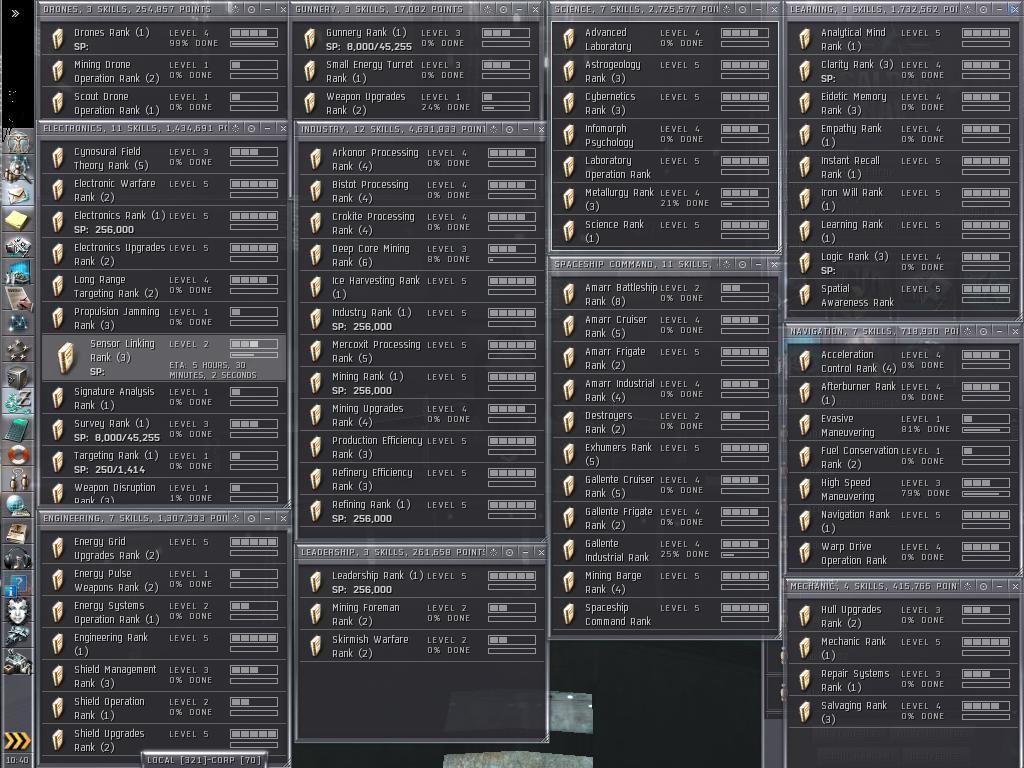Toggle circle pin in Science window header
The width and height of the screenshot is (1024, 768).
(x=743, y=9)
